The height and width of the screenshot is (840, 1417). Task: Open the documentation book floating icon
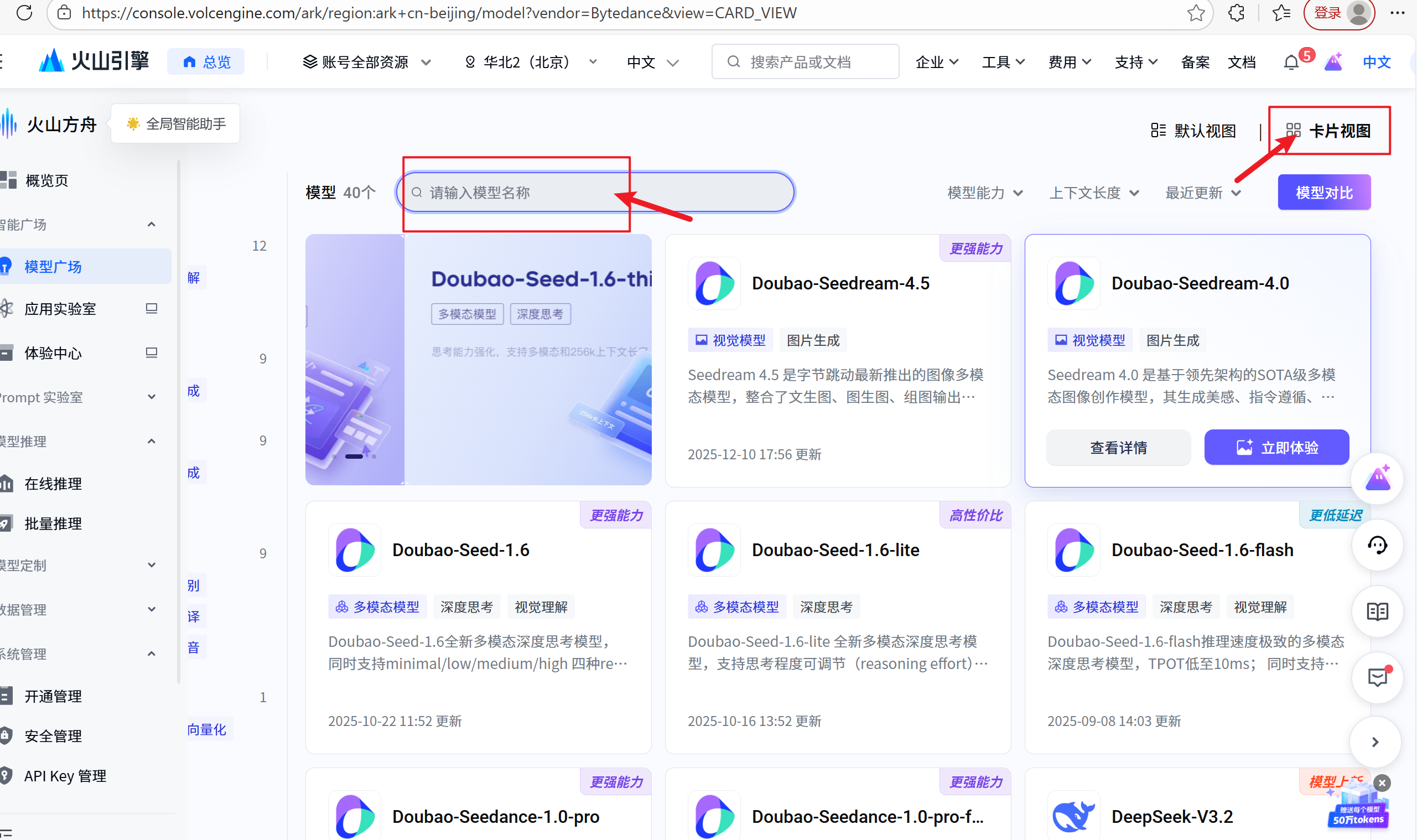click(1377, 612)
